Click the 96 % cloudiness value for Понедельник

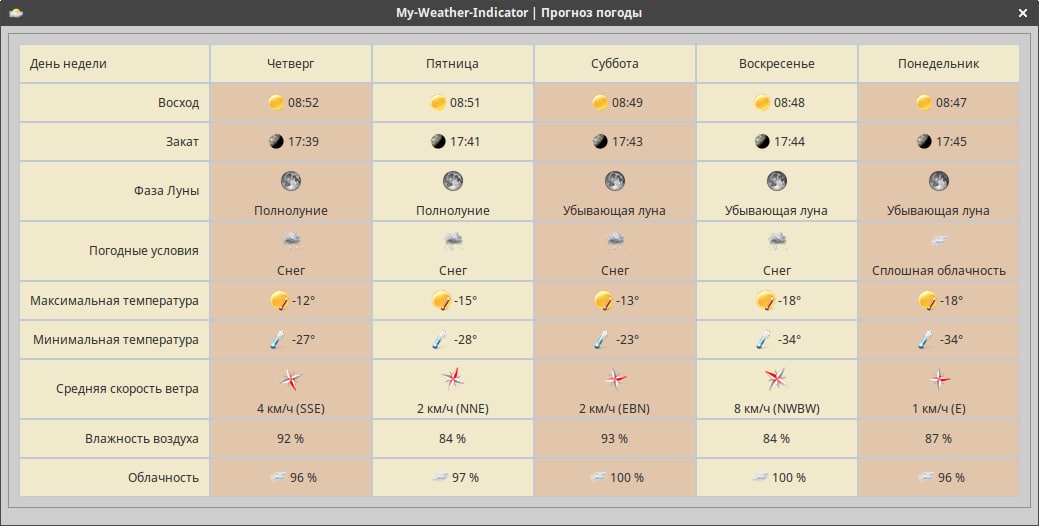click(952, 478)
